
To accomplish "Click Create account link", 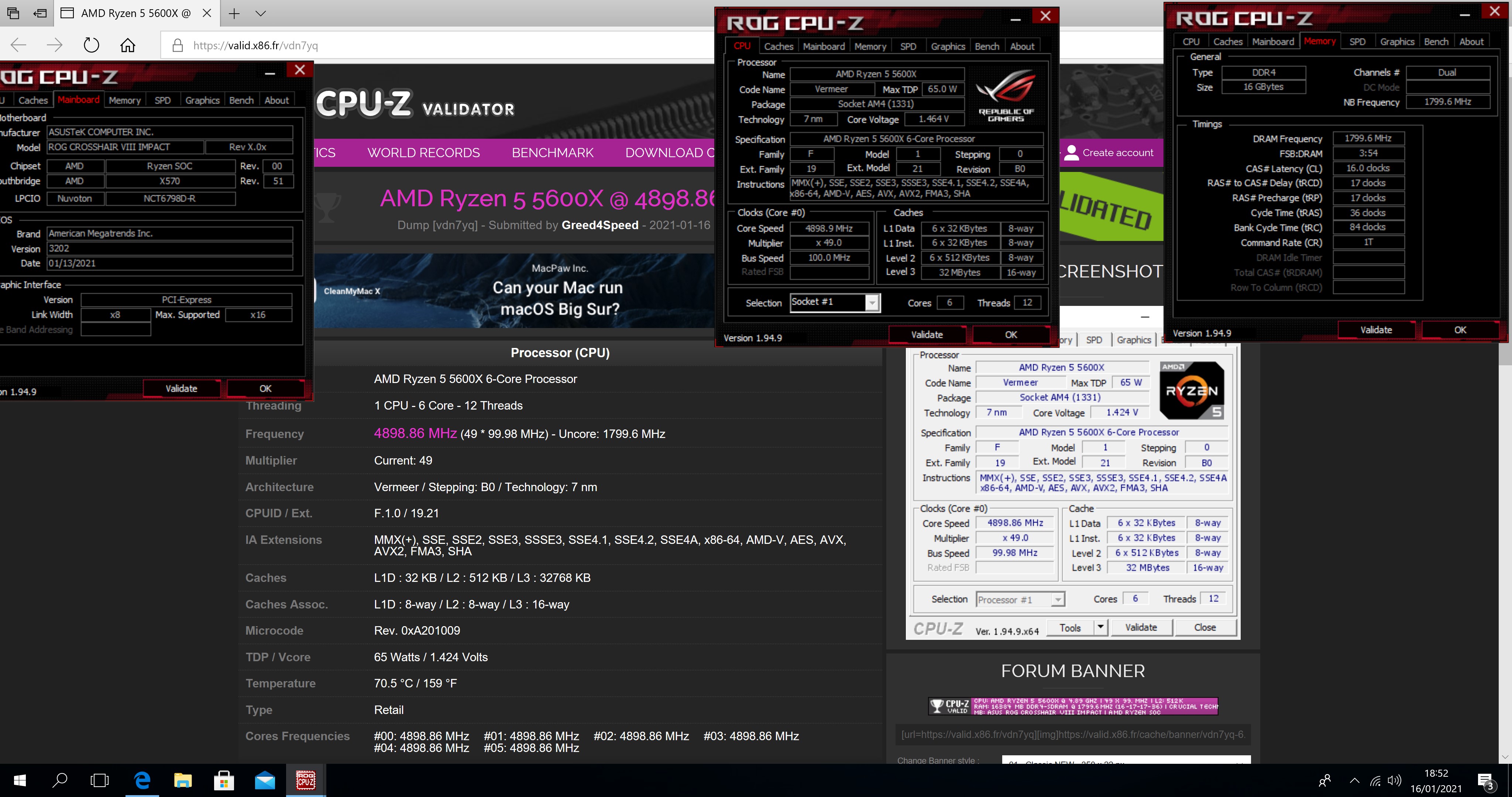I will click(1117, 153).
